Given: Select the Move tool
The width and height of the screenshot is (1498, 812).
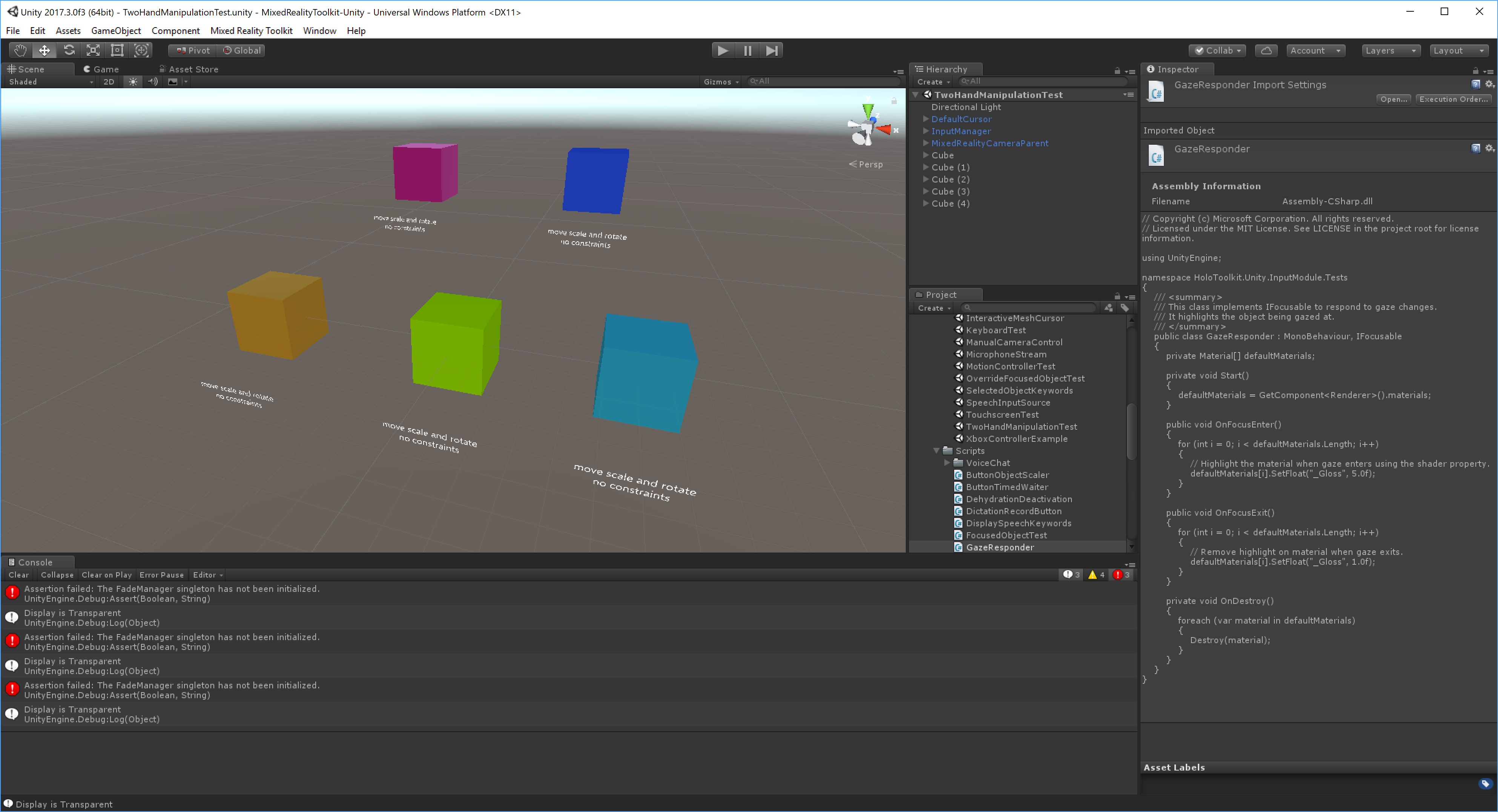Looking at the screenshot, I should pyautogui.click(x=44, y=51).
